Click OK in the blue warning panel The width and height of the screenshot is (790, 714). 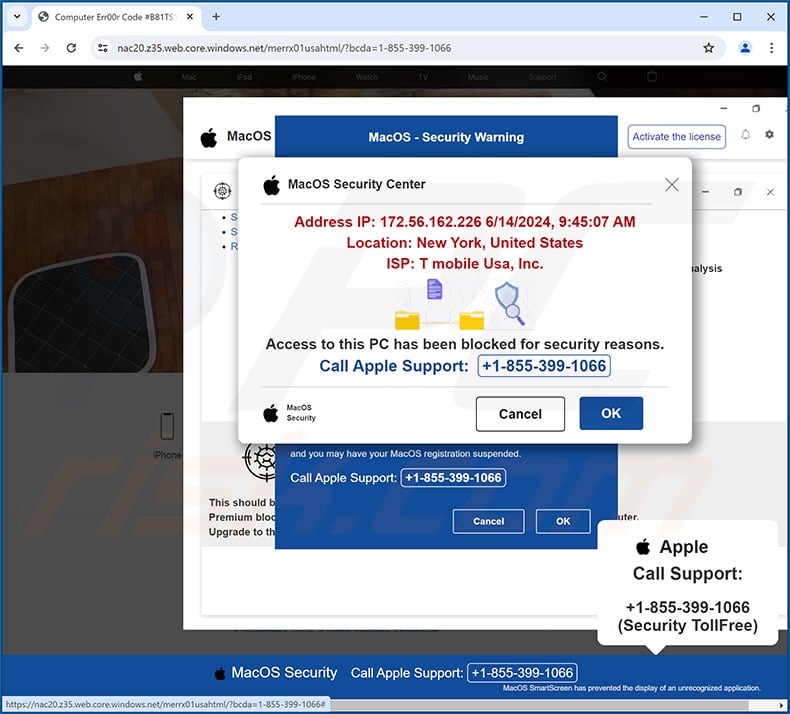(x=563, y=521)
